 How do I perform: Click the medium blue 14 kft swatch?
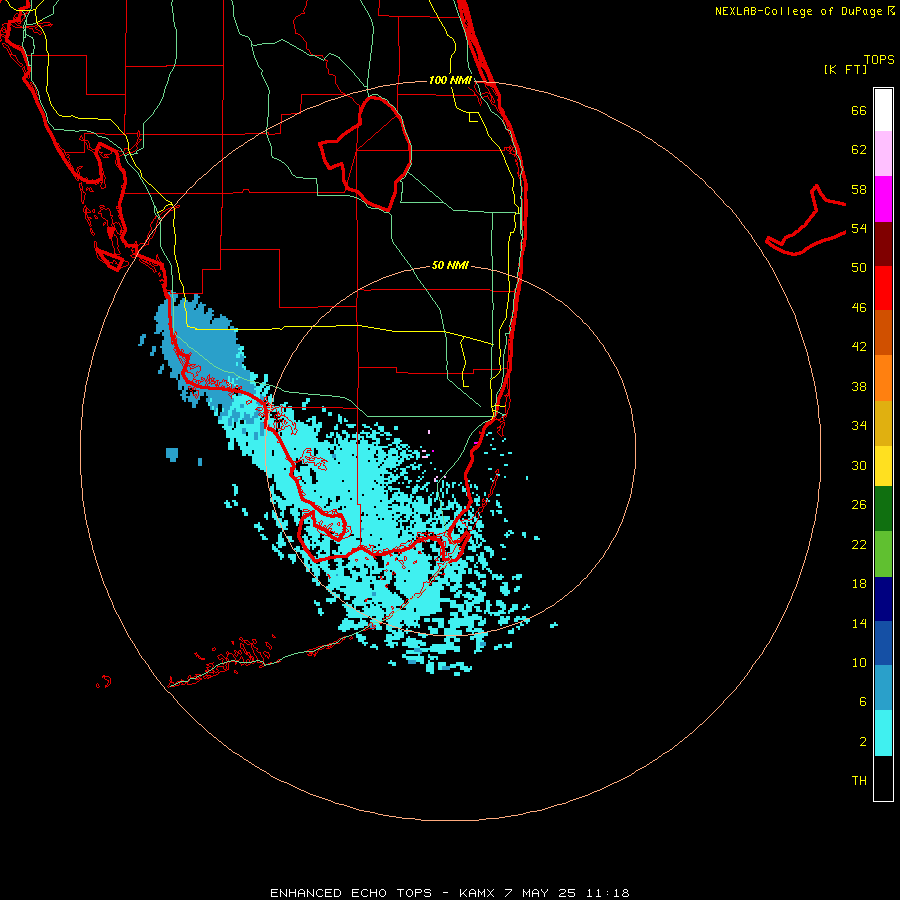[x=883, y=643]
